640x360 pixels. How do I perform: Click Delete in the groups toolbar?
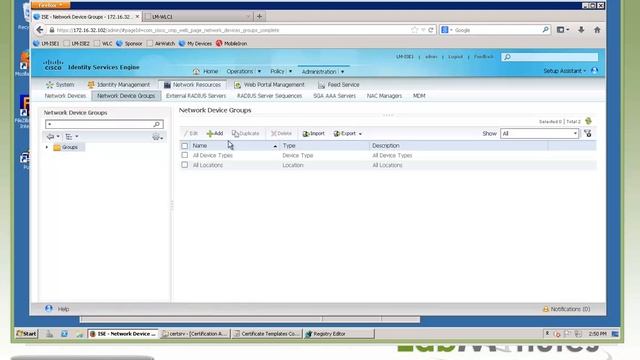281,133
